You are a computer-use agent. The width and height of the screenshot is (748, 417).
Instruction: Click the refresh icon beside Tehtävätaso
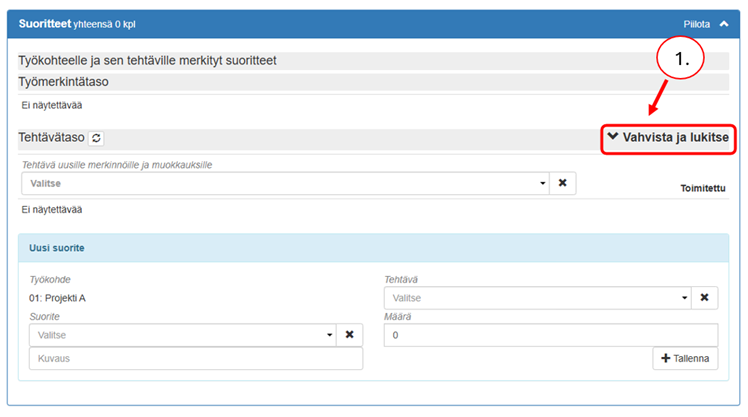[x=96, y=138]
